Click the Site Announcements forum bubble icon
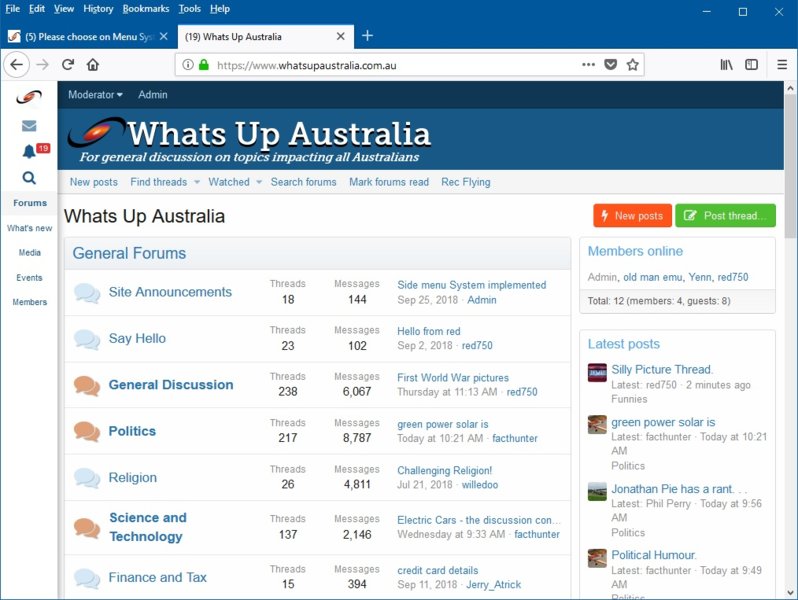Screen dimensions: 798x600 (x=87, y=293)
